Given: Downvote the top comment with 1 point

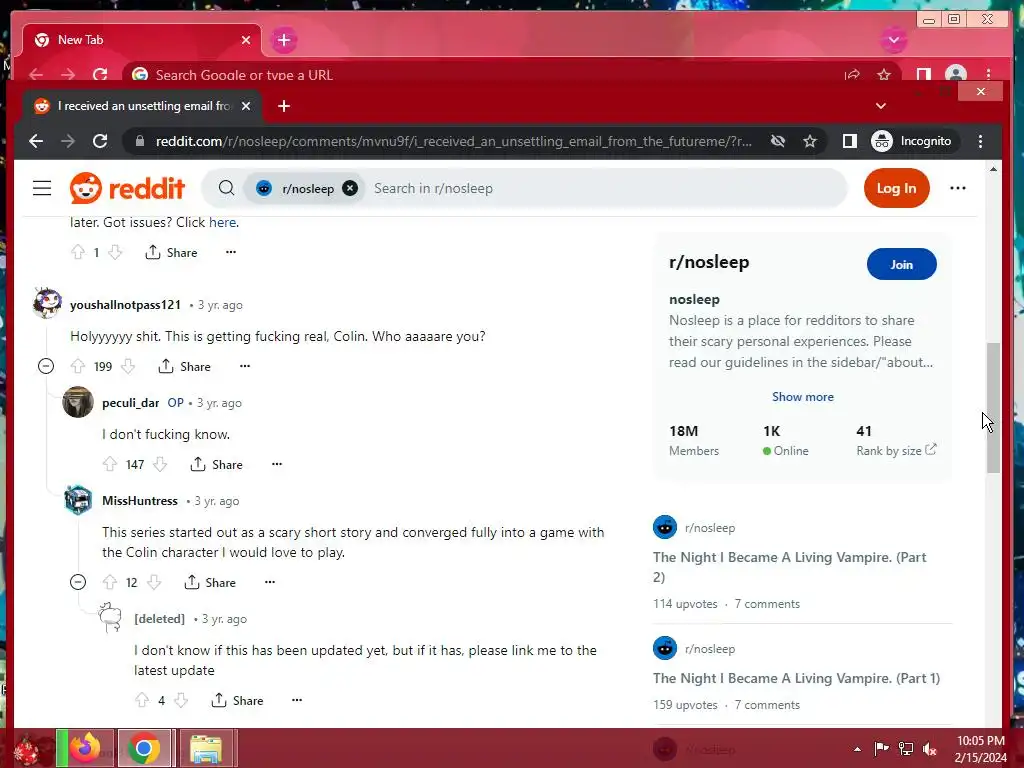Looking at the screenshot, I should click(115, 252).
